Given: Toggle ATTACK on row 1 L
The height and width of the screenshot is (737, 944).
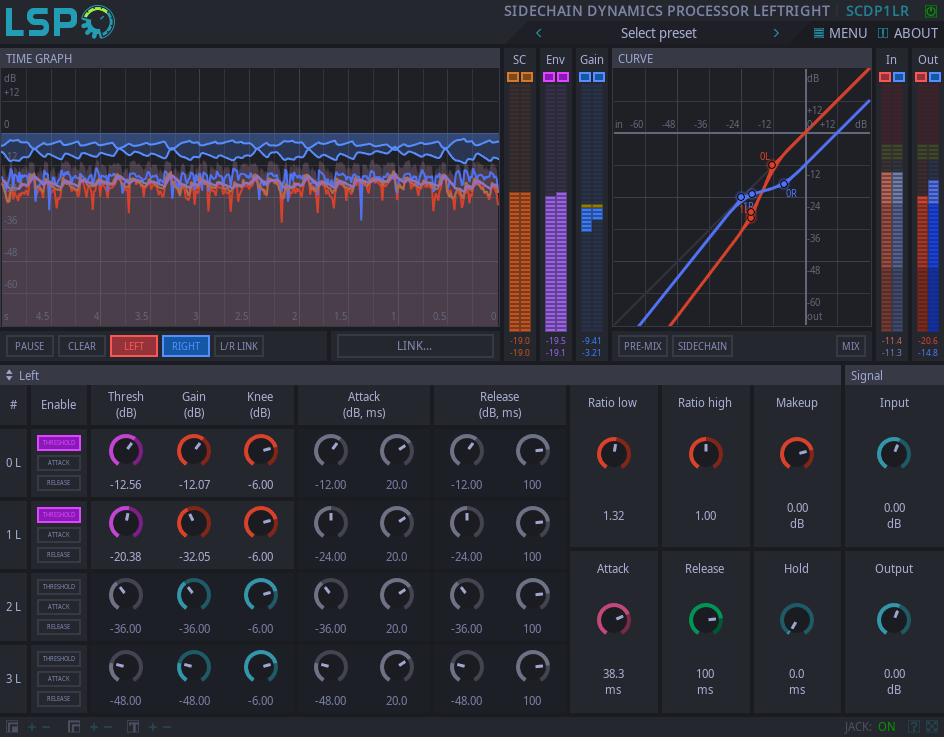Looking at the screenshot, I should (x=58, y=534).
